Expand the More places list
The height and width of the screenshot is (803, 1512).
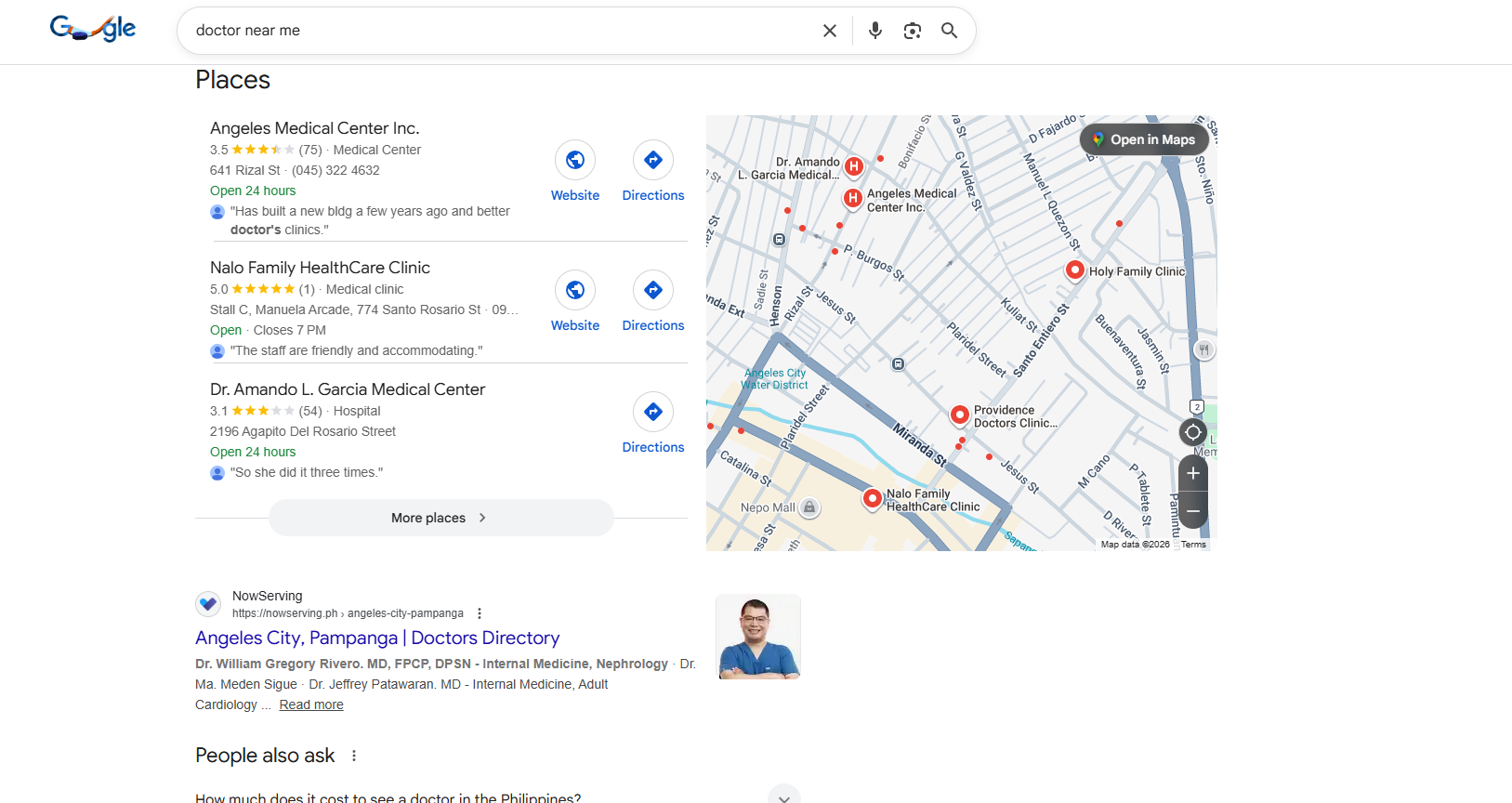pos(440,518)
